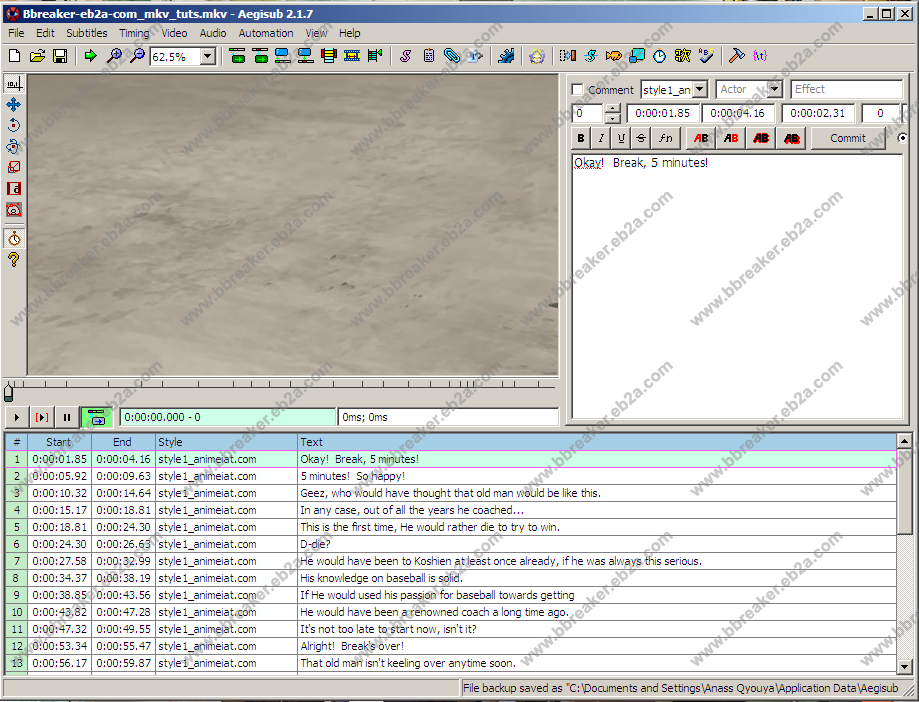
Task: Open the Options hammer icon
Action: pyautogui.click(x=736, y=57)
